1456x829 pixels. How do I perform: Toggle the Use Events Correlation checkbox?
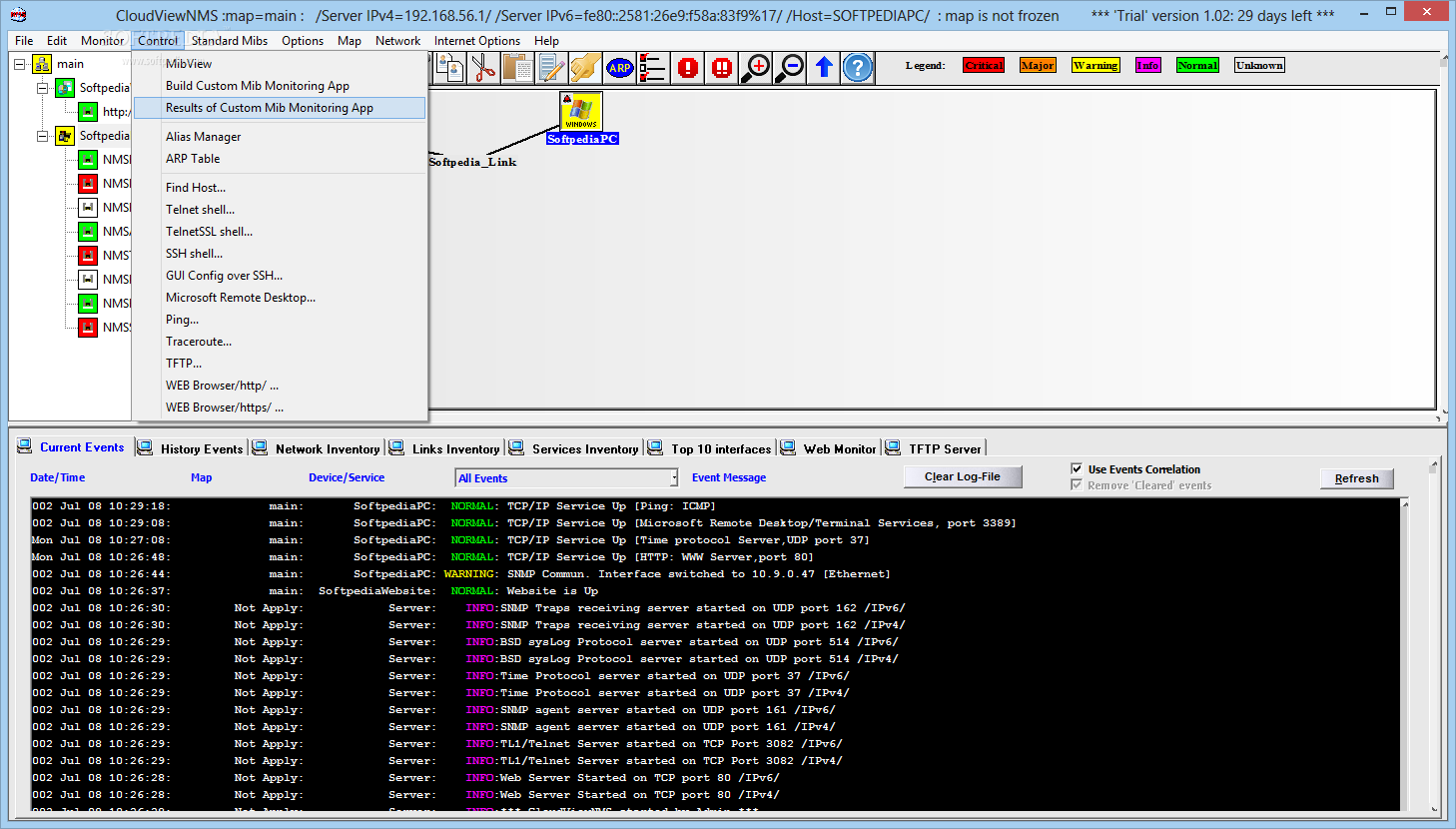pyautogui.click(x=1077, y=468)
